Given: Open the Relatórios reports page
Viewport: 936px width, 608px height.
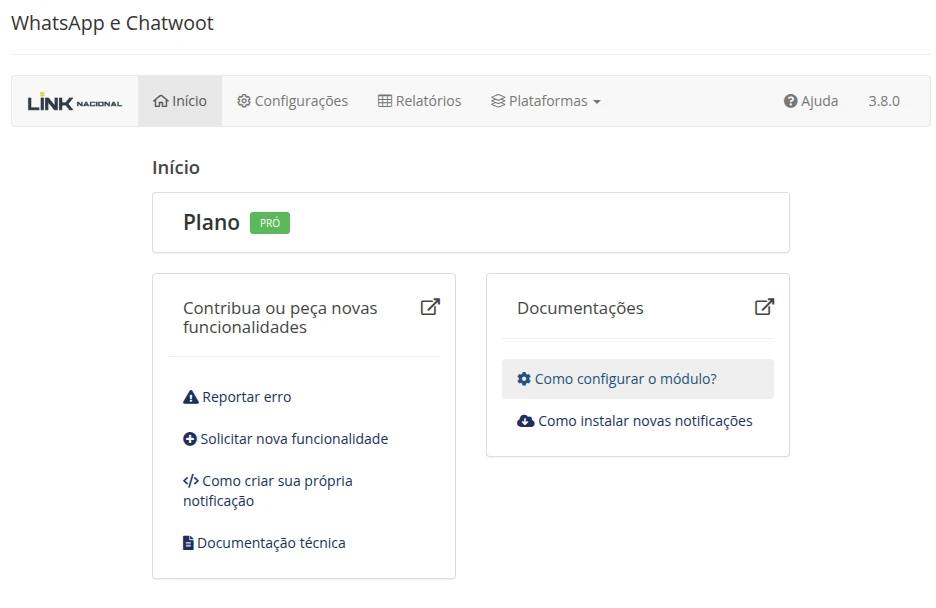Looking at the screenshot, I should point(419,101).
